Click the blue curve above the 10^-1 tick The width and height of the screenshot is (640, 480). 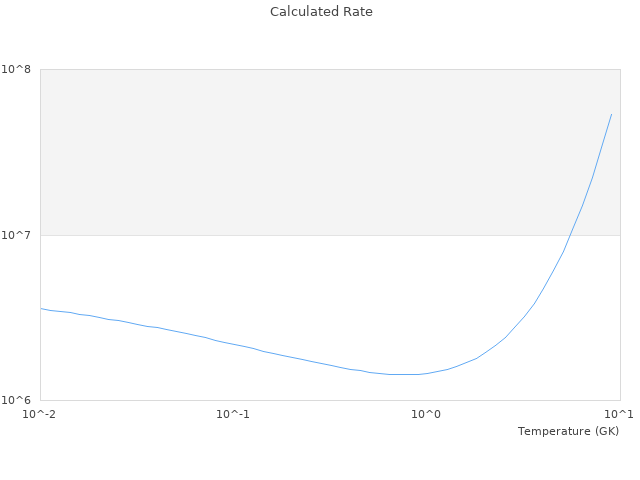tap(233, 345)
